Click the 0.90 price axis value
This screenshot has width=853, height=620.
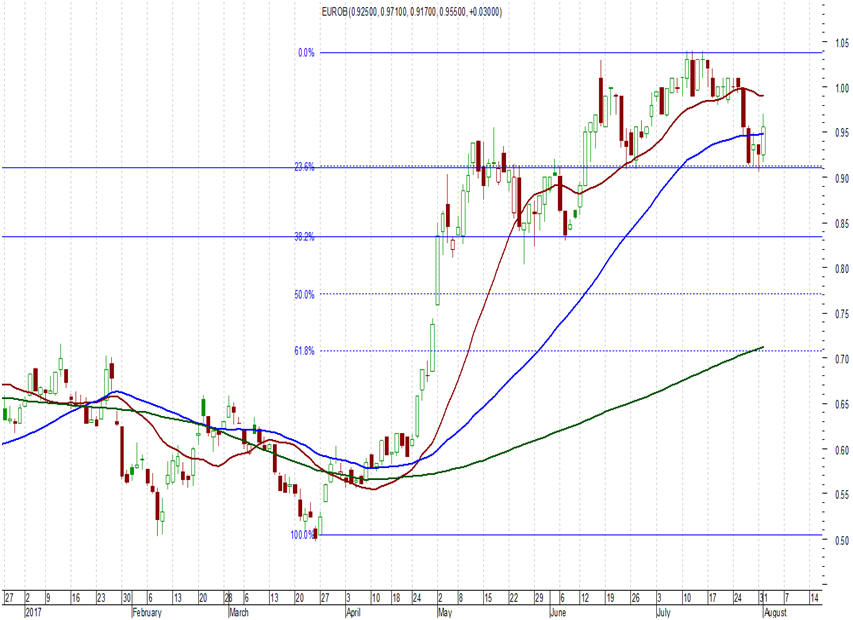click(842, 178)
